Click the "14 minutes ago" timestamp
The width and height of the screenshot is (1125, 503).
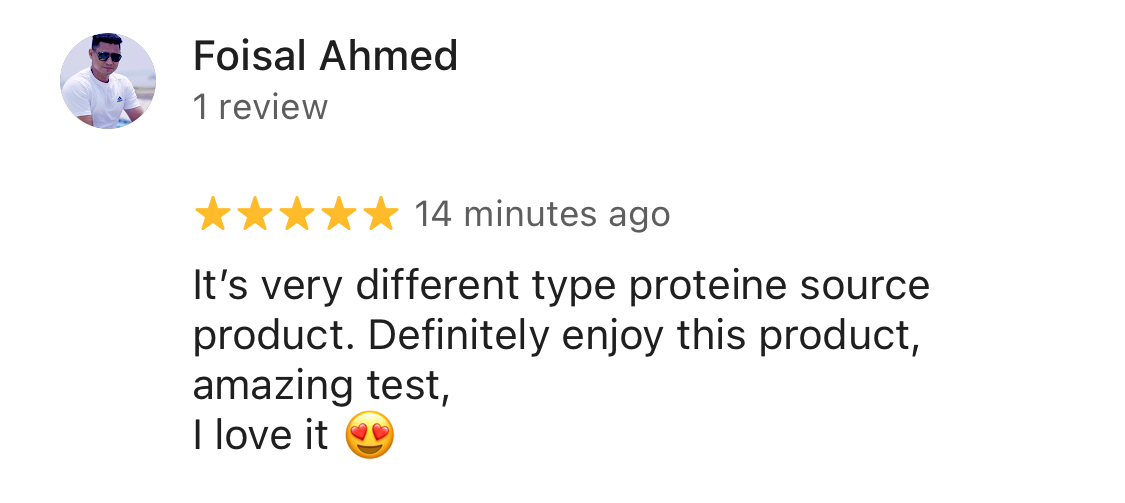click(542, 214)
